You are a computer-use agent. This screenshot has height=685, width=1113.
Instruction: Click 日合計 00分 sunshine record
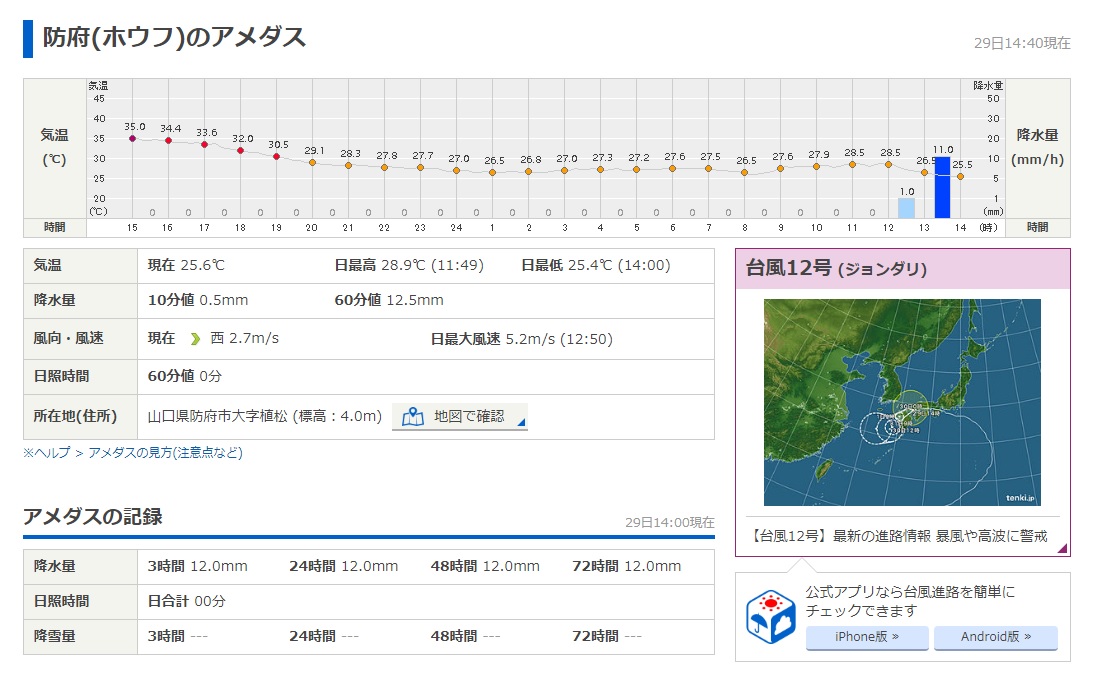[x=187, y=601]
